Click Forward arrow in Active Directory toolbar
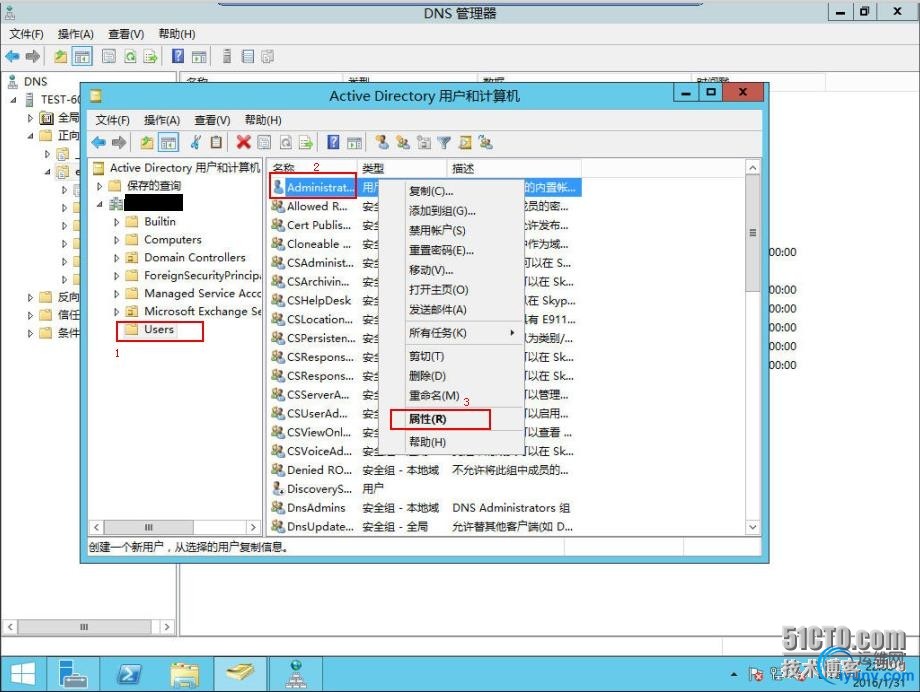 [x=119, y=143]
